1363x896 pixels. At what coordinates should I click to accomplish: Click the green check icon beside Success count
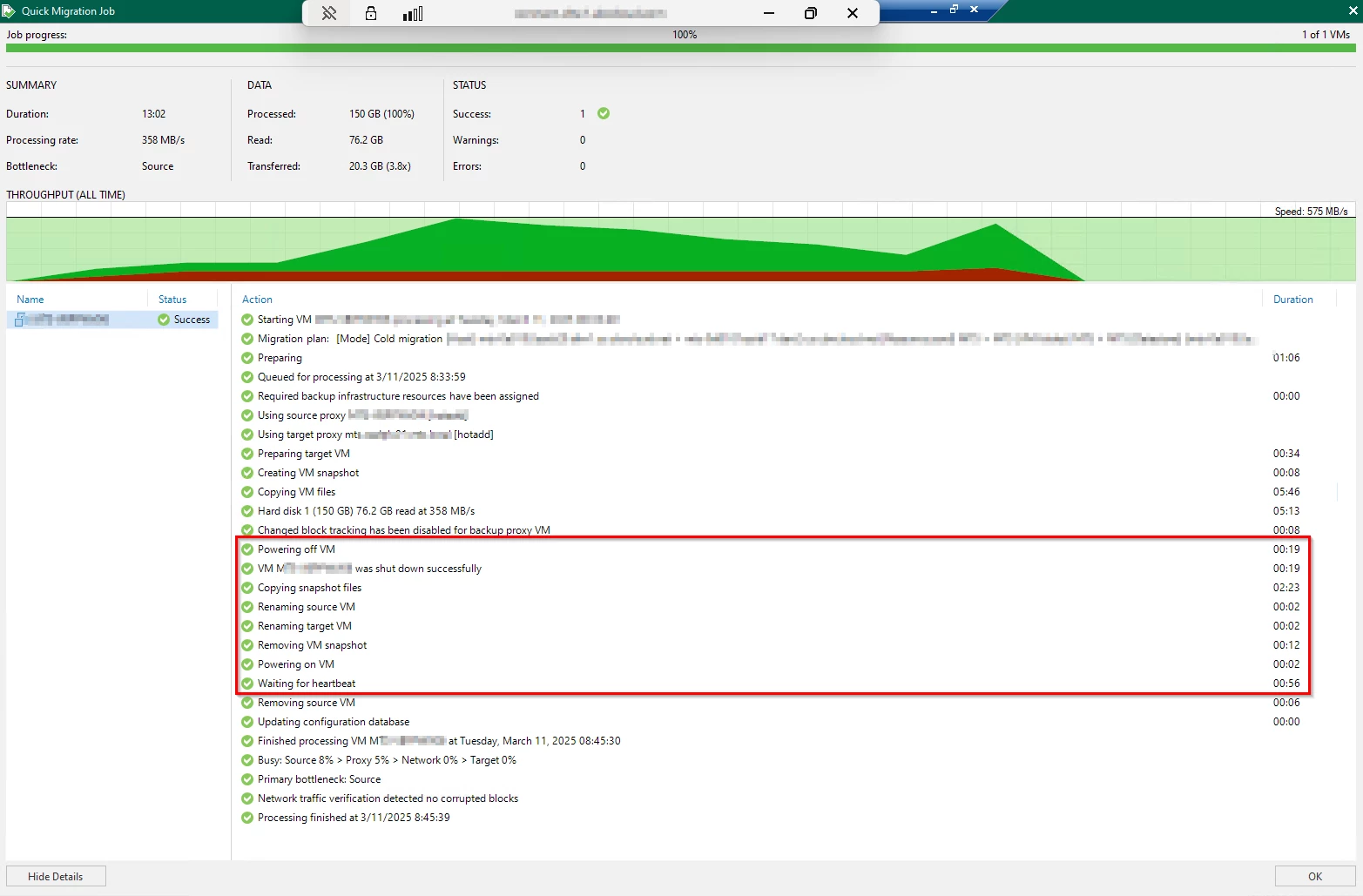tap(604, 113)
